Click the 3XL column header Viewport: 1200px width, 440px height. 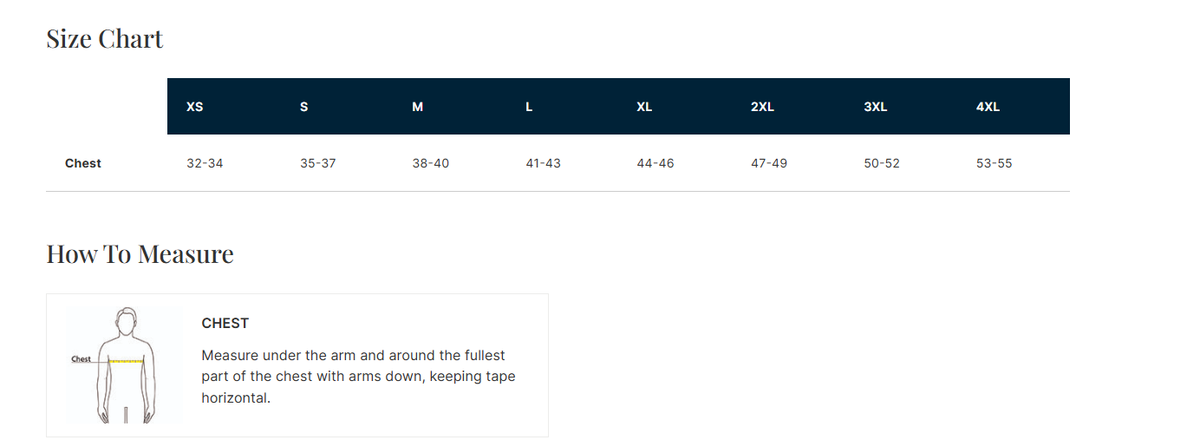[x=875, y=107]
